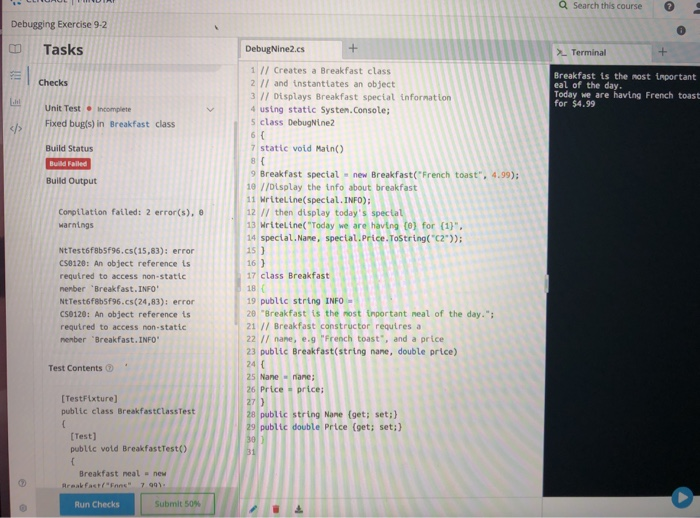Click code line 9 Breakfast special declaration
The width and height of the screenshot is (700, 518).
pyautogui.click(x=389, y=175)
